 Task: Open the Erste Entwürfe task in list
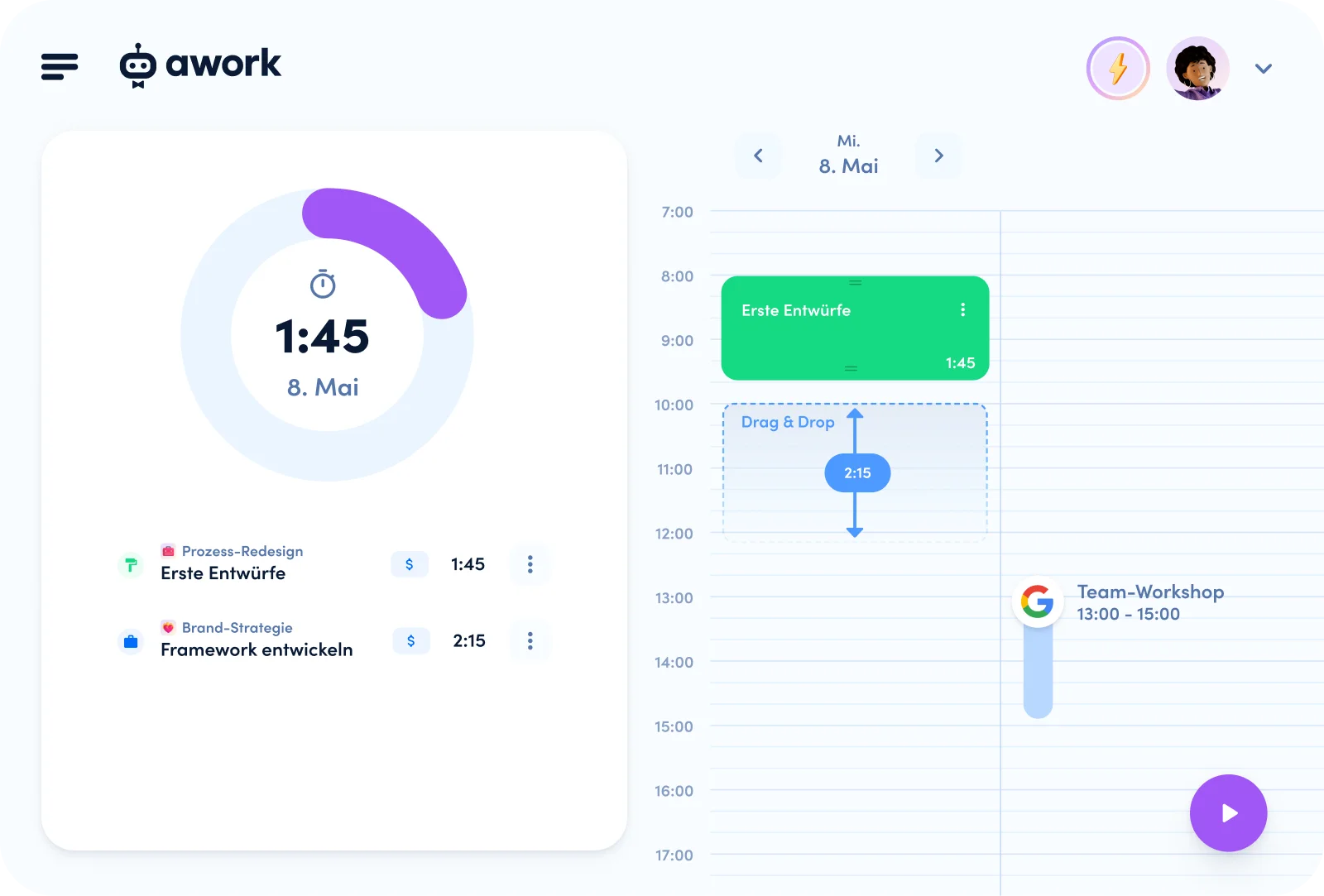pos(223,573)
